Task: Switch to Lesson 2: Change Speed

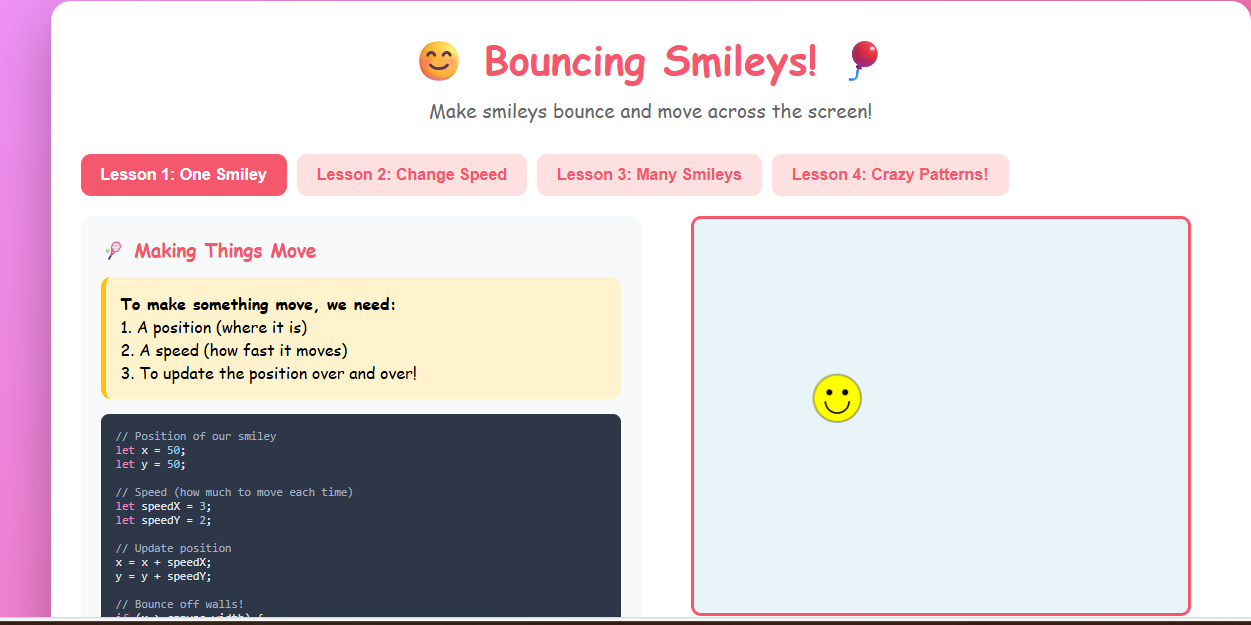Action: [411, 174]
